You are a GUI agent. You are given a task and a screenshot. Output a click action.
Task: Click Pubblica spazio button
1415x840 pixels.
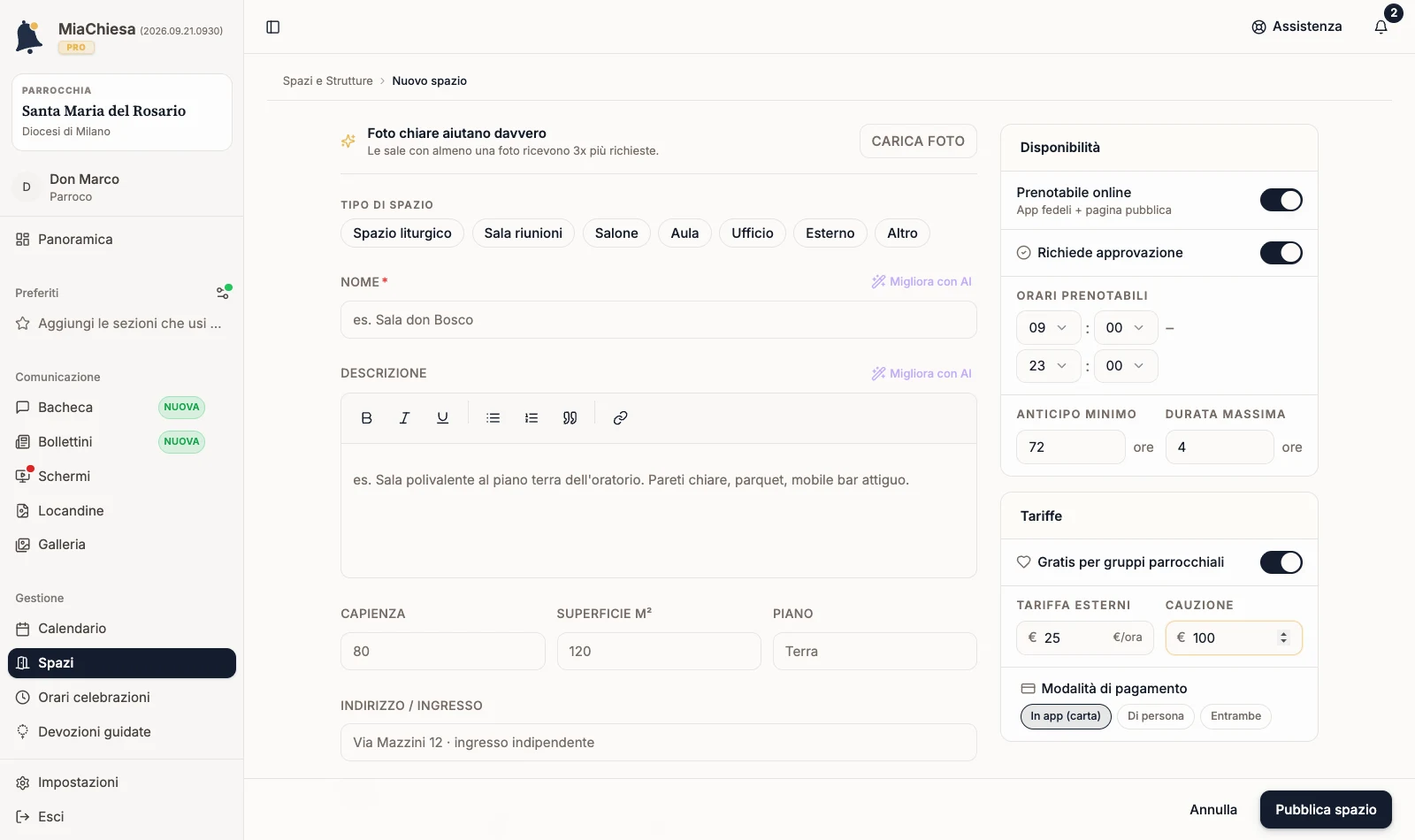click(x=1326, y=810)
